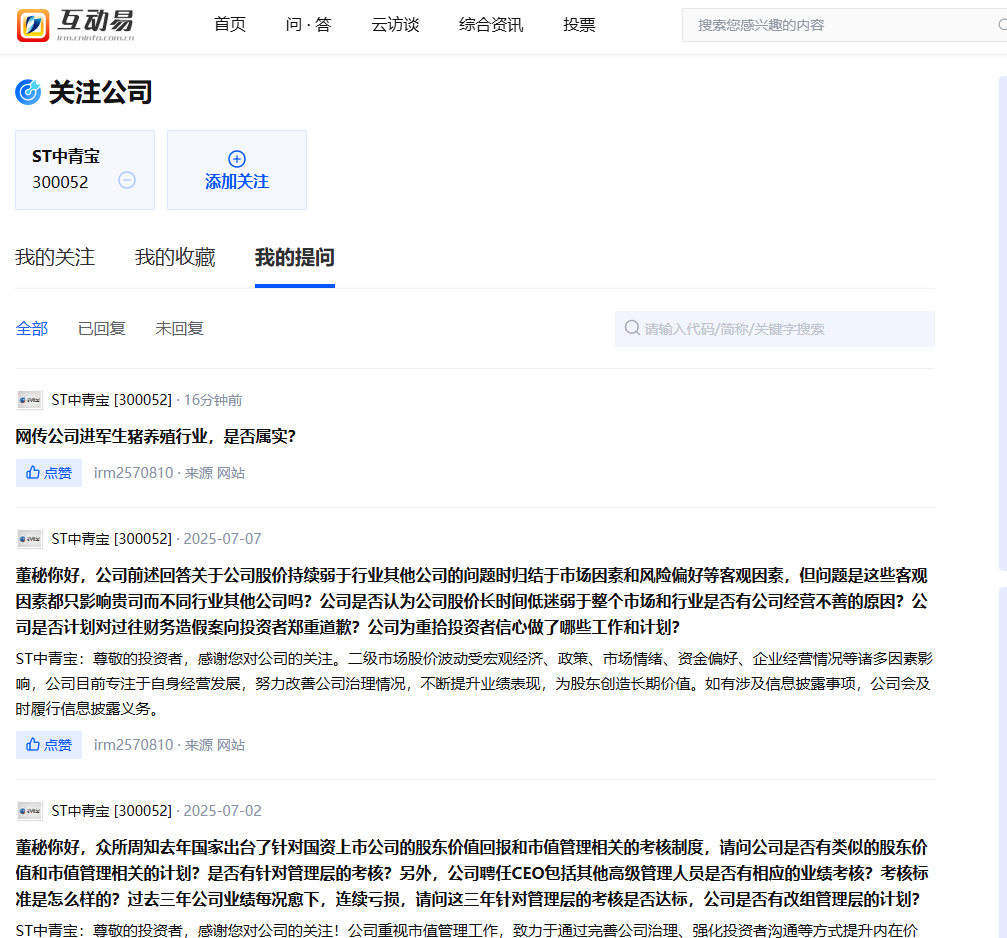Open ST中青宝 [300052] link in 16分钟前 post
Screen dimensions: 1007x938
click(112, 400)
